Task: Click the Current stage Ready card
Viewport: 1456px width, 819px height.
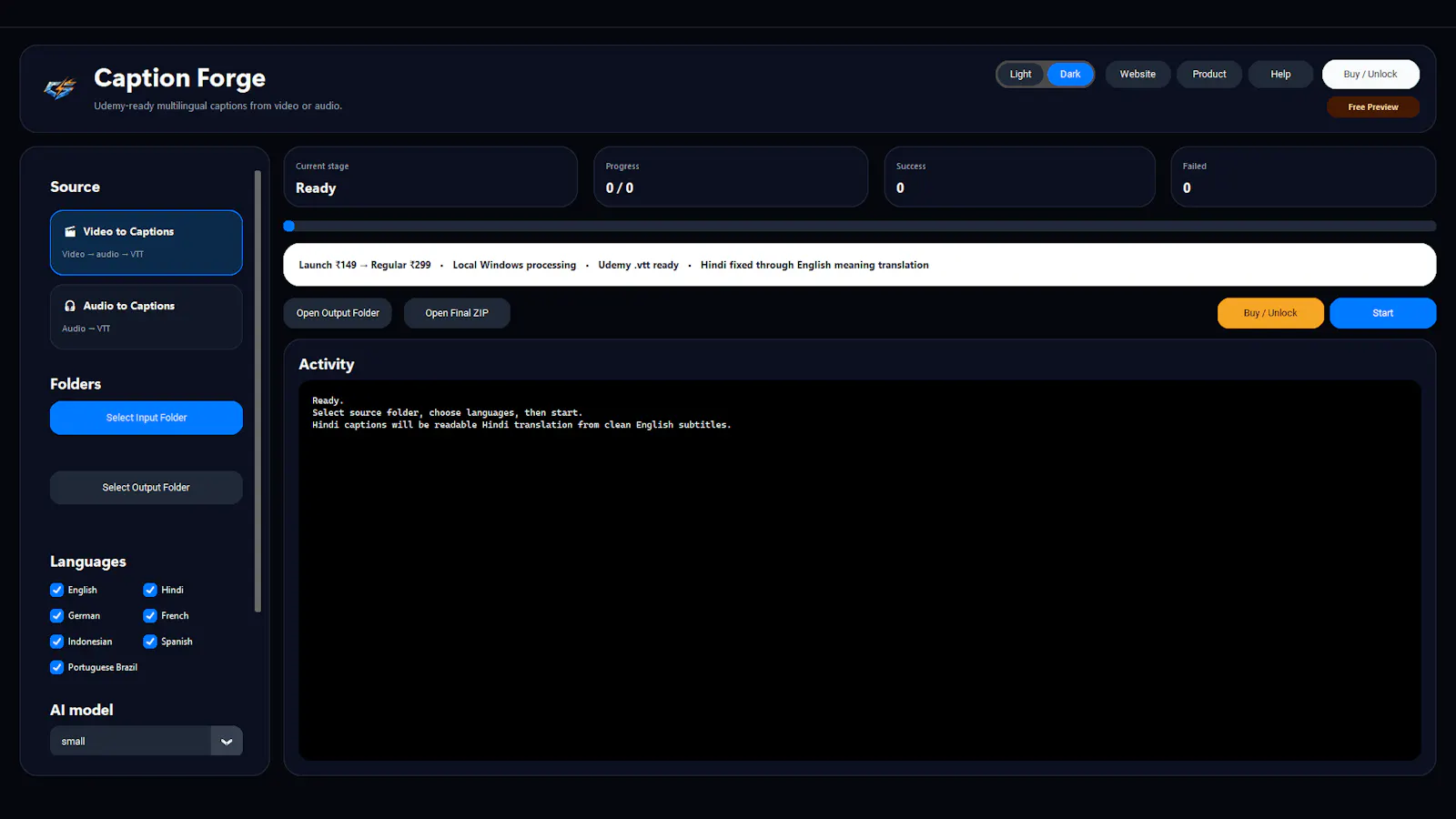Action: coord(430,177)
